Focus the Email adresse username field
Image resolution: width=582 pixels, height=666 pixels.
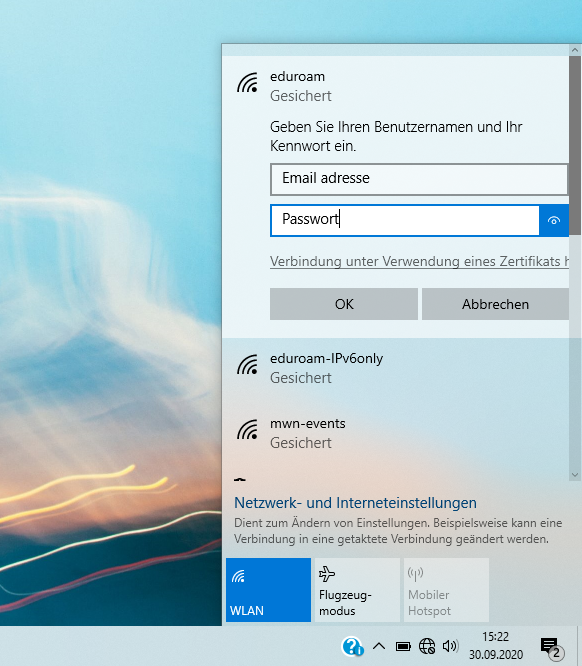point(419,178)
